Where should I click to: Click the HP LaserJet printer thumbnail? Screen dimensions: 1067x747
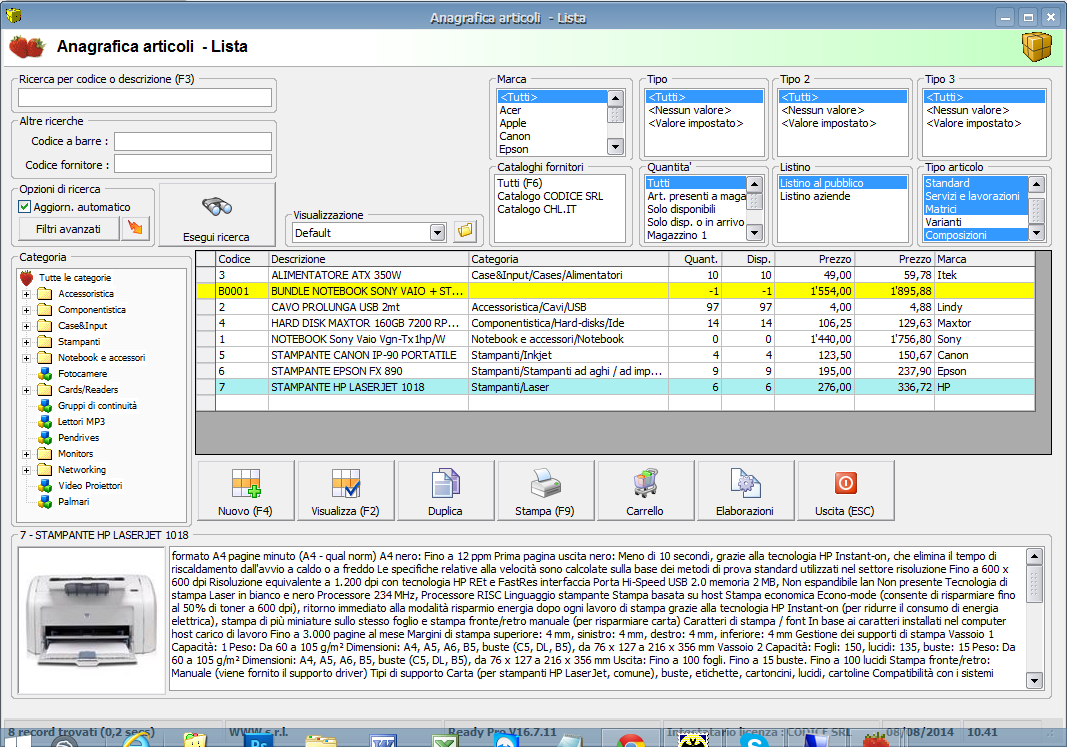click(91, 620)
